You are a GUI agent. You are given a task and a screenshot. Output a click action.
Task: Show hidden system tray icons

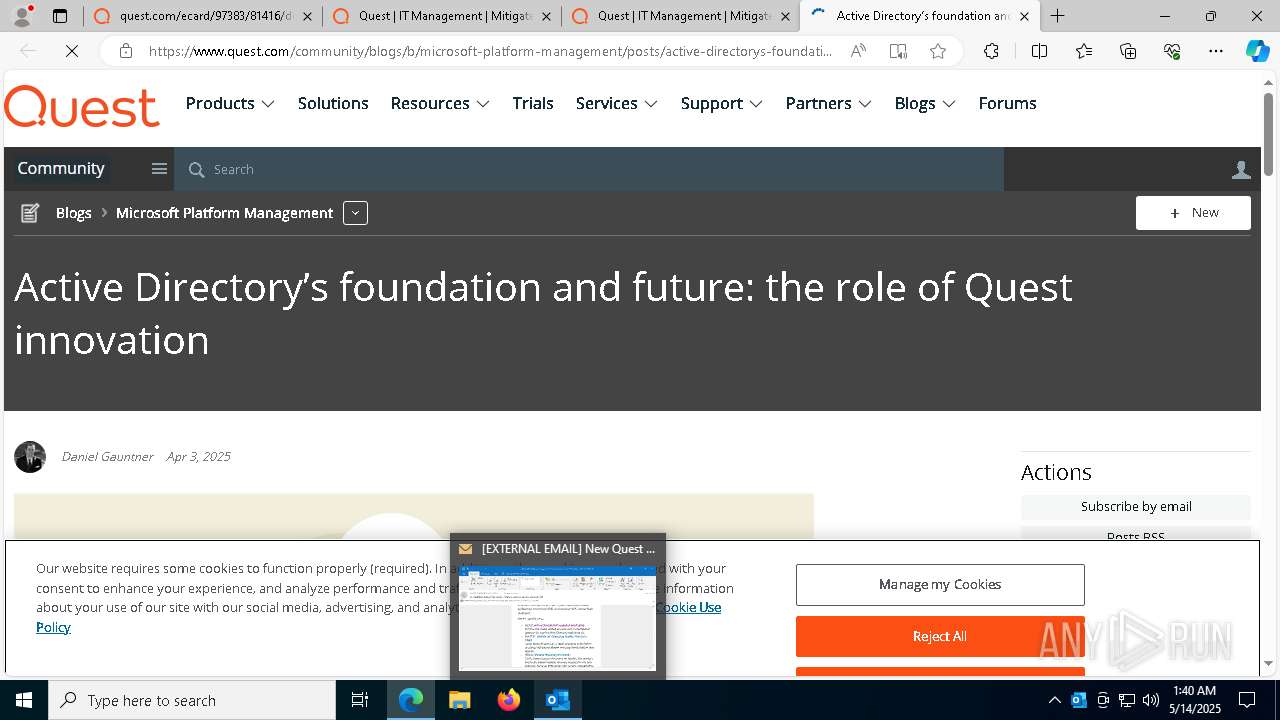coord(1054,700)
